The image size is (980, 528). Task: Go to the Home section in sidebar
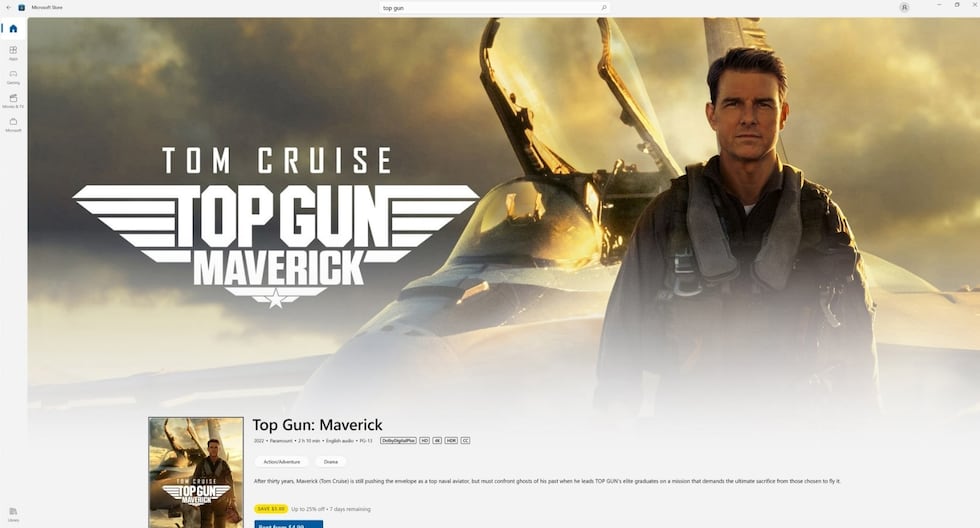(13, 29)
